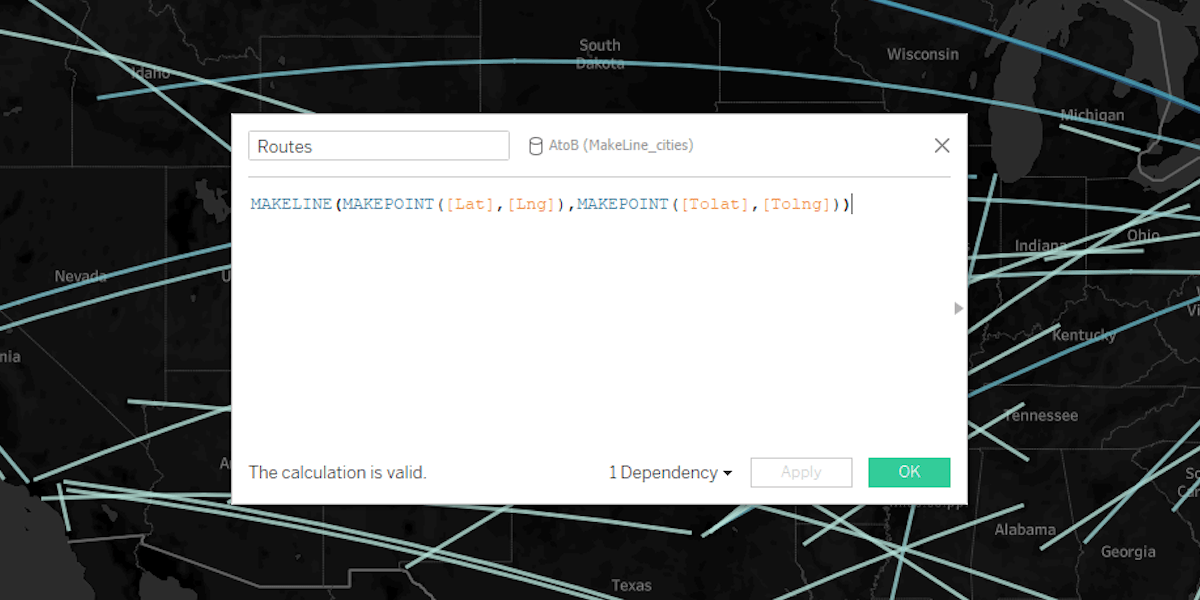Click the Wisconsin map label
The width and height of the screenshot is (1200, 600).
click(x=923, y=54)
